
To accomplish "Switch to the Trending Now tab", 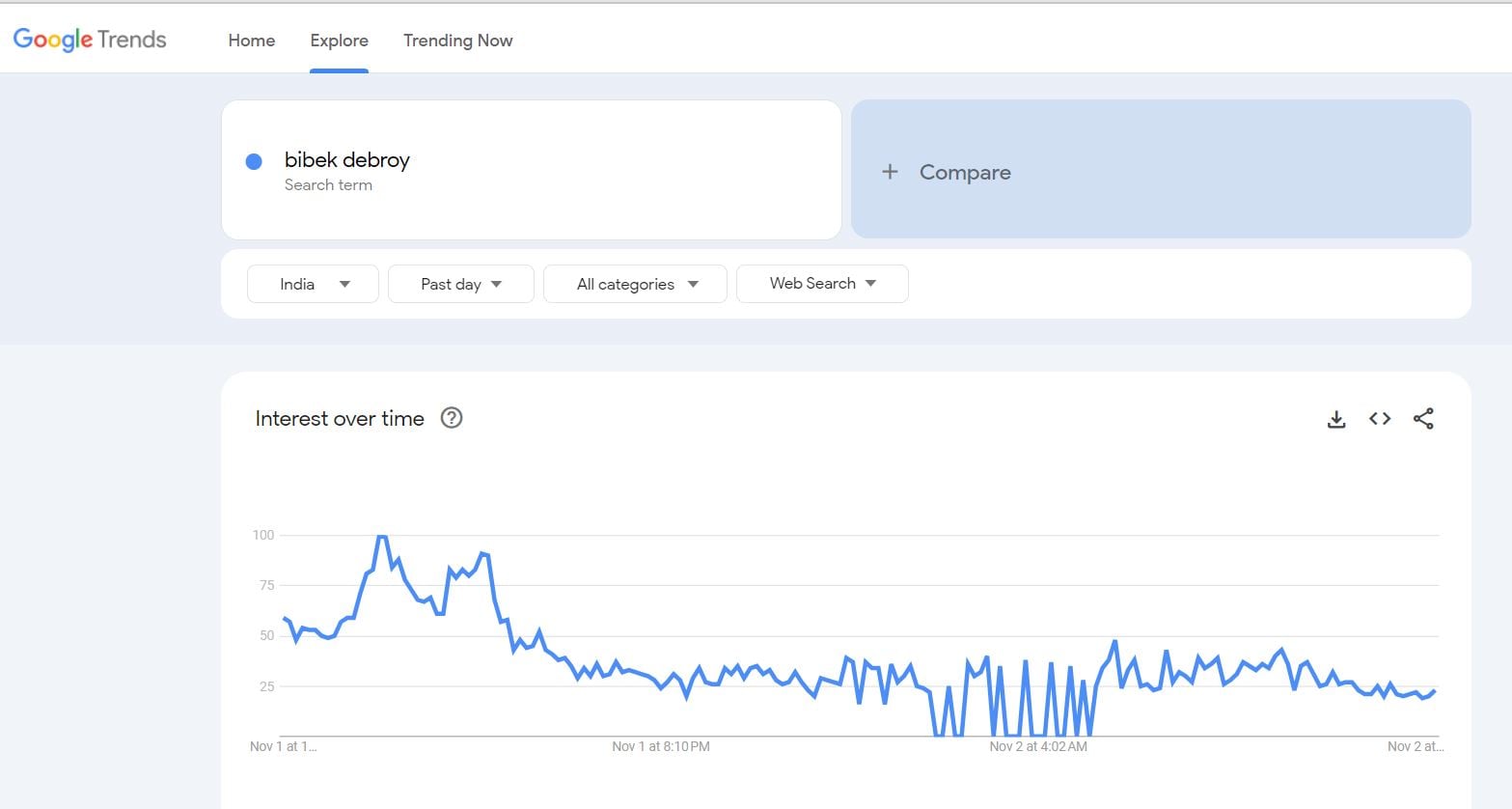I will tap(457, 41).
